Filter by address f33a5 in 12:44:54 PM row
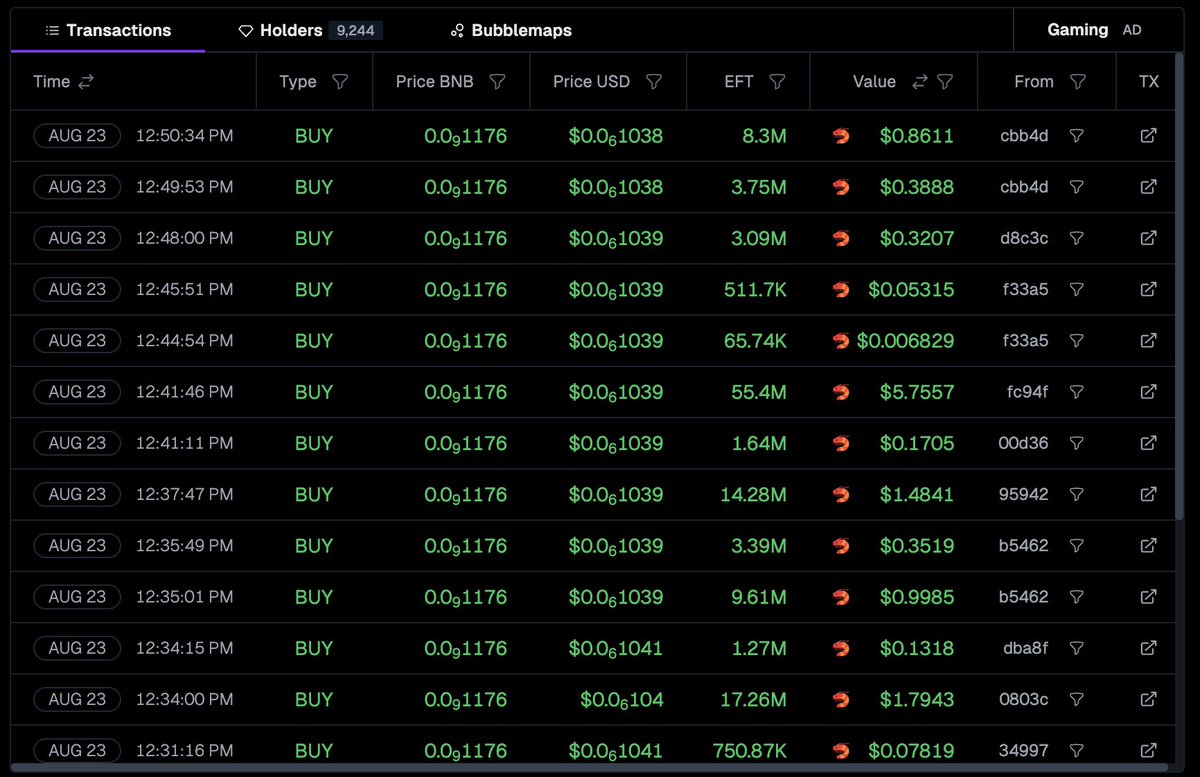1200x777 pixels. tap(1077, 341)
